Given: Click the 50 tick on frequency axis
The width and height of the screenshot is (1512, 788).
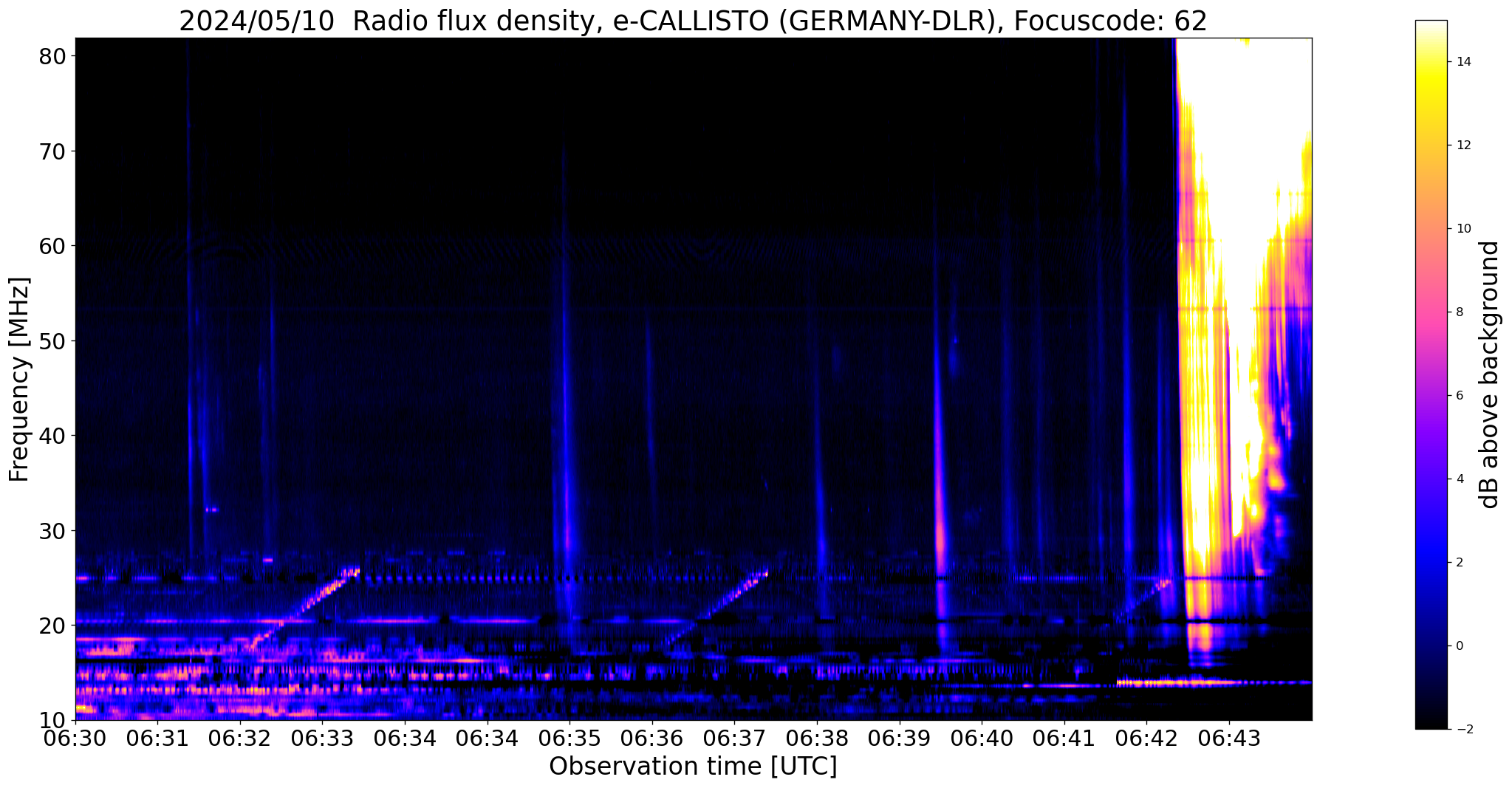Looking at the screenshot, I should pyautogui.click(x=53, y=341).
